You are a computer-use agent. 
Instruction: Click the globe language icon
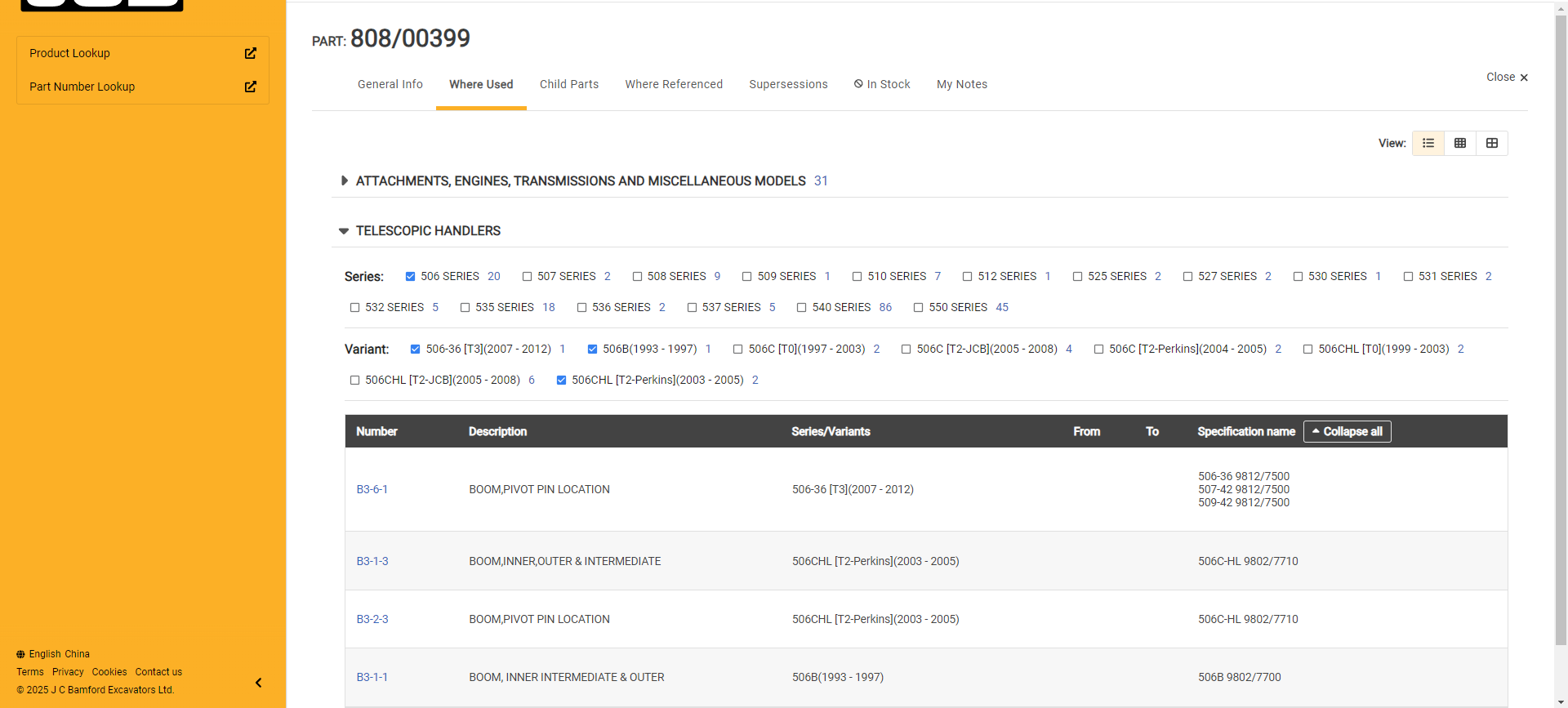tap(20, 654)
